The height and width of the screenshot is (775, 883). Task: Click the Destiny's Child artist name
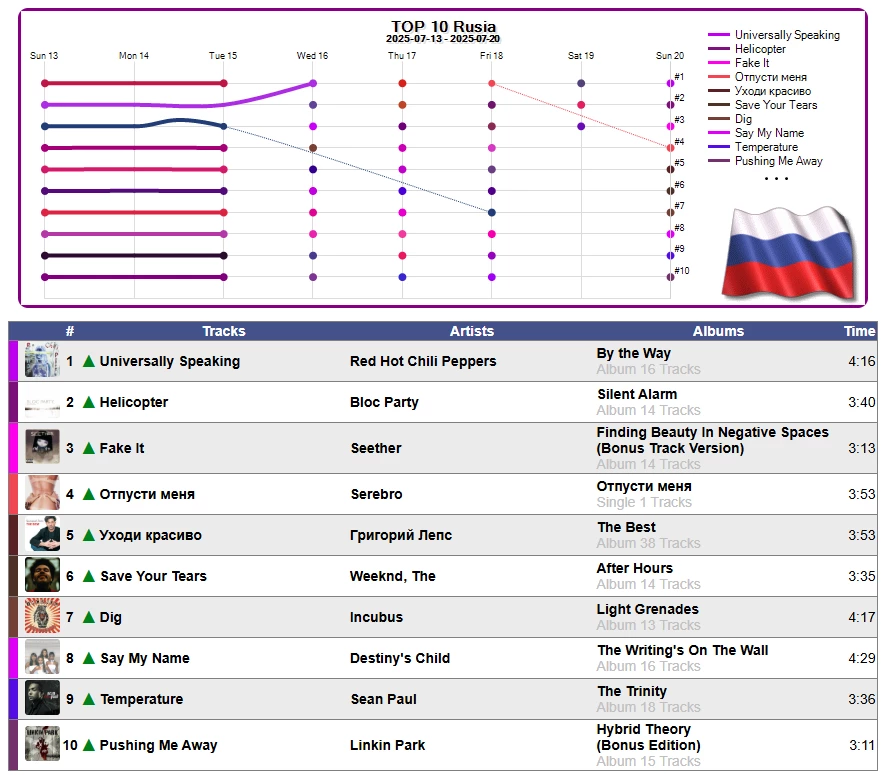(x=400, y=658)
